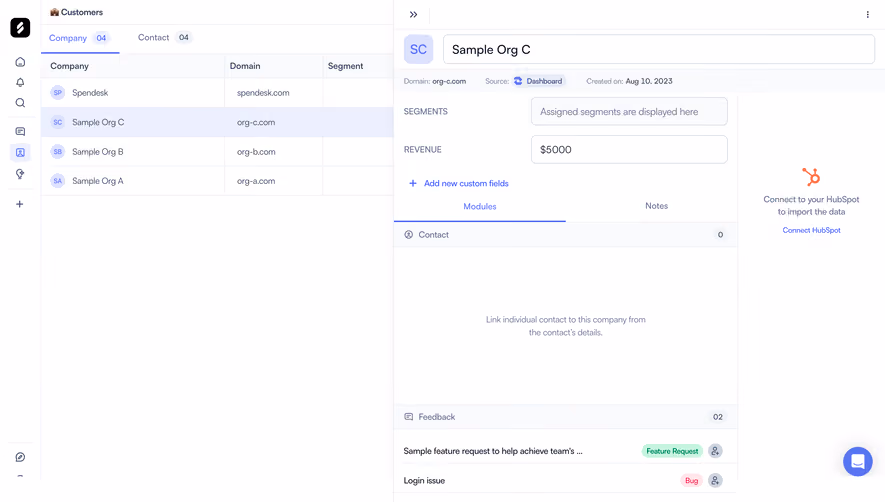Click the Contact module icon

409,234
